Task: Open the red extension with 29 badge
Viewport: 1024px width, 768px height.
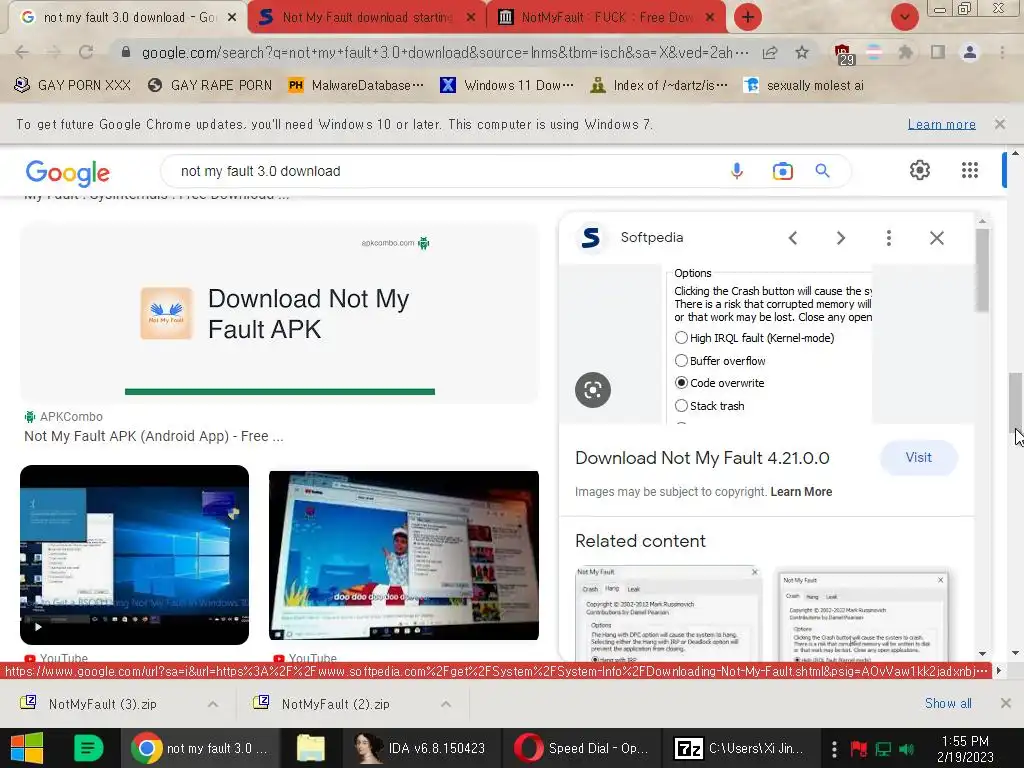Action: (x=843, y=54)
